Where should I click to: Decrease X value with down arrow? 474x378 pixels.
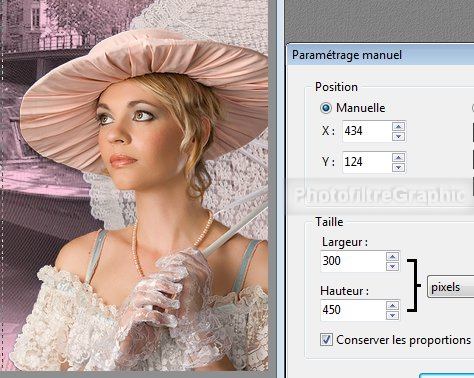tap(398, 136)
